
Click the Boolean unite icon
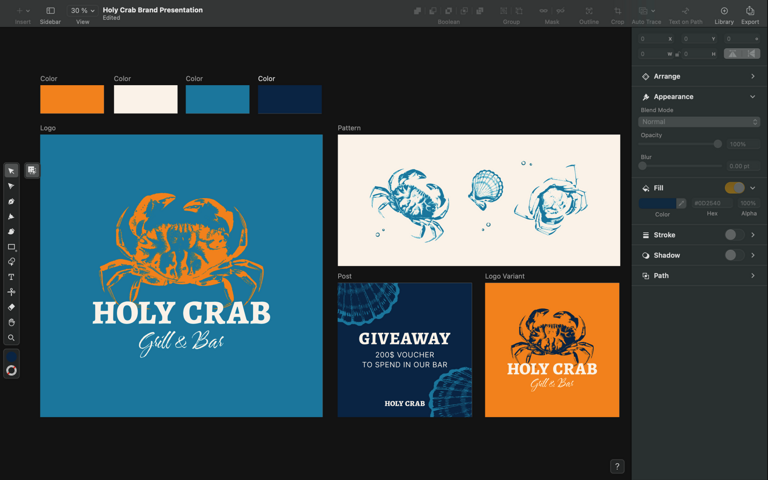[417, 11]
